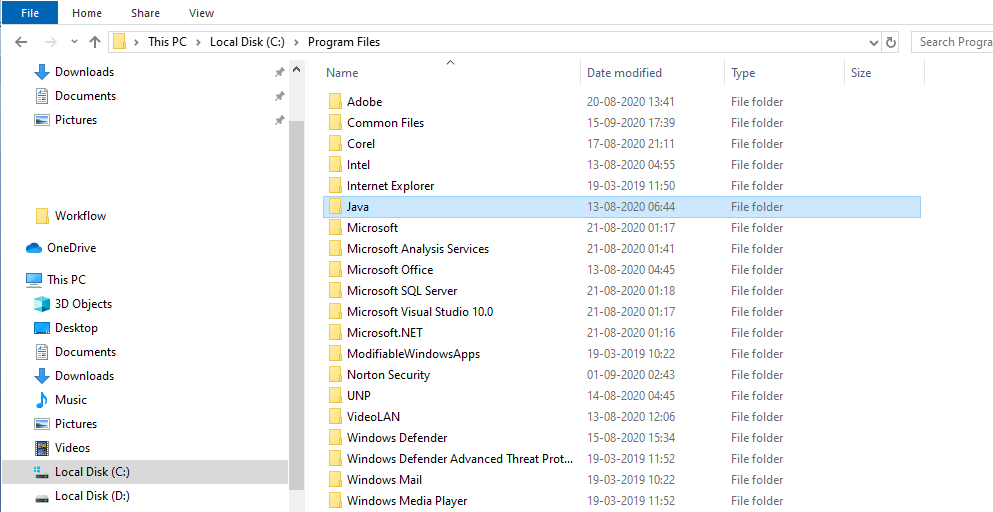Select the Internet Explorer folder icon
This screenshot has width=993, height=512.
[335, 186]
